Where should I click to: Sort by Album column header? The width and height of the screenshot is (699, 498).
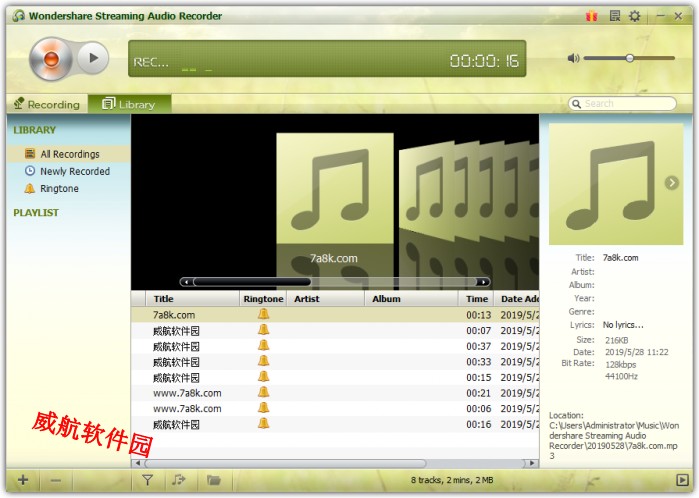(x=411, y=299)
